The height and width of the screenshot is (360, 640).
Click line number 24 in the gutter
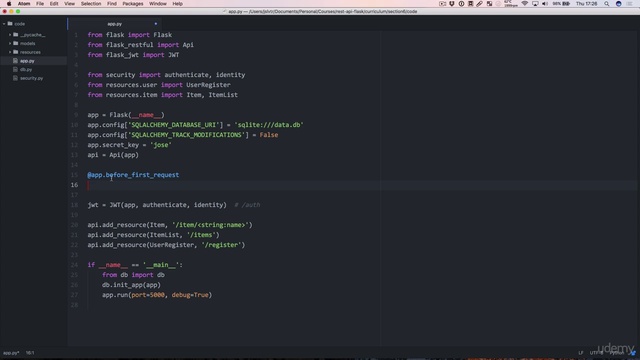[74, 265]
